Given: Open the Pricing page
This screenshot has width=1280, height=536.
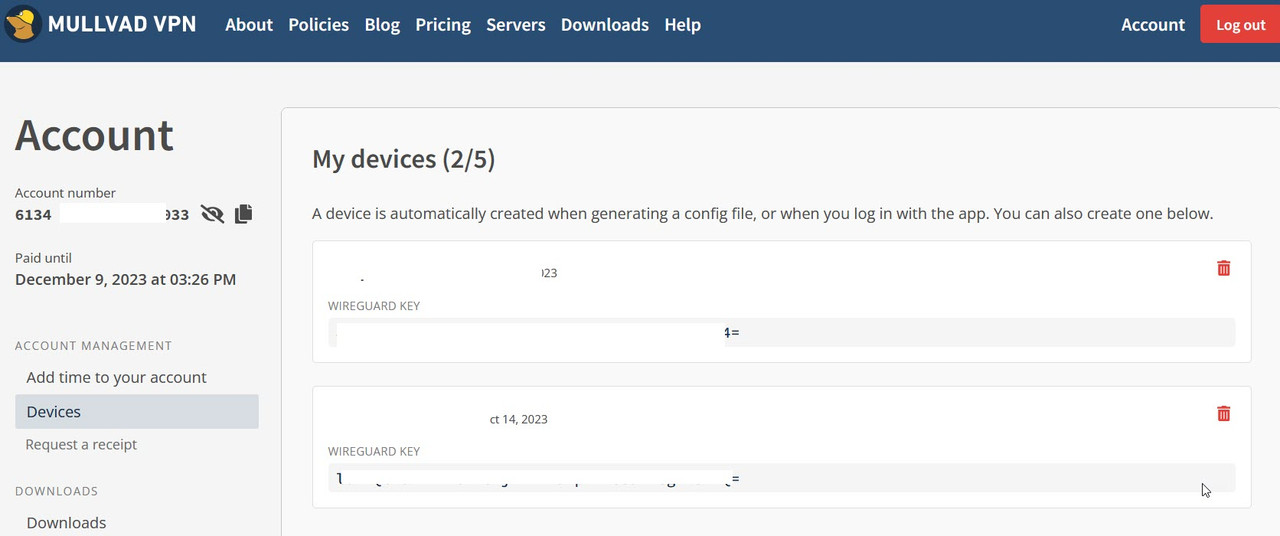Looking at the screenshot, I should [443, 25].
